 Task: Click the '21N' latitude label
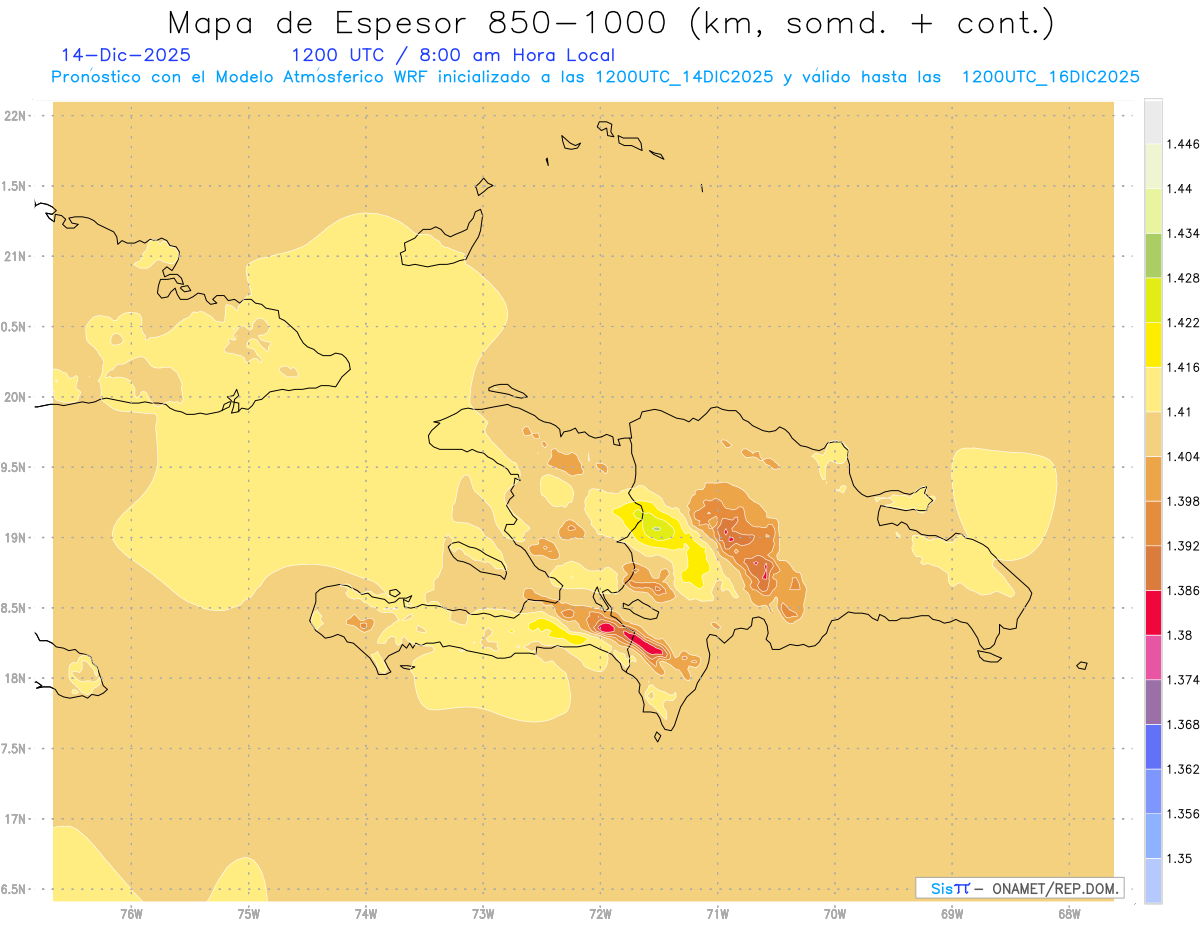click(x=16, y=257)
